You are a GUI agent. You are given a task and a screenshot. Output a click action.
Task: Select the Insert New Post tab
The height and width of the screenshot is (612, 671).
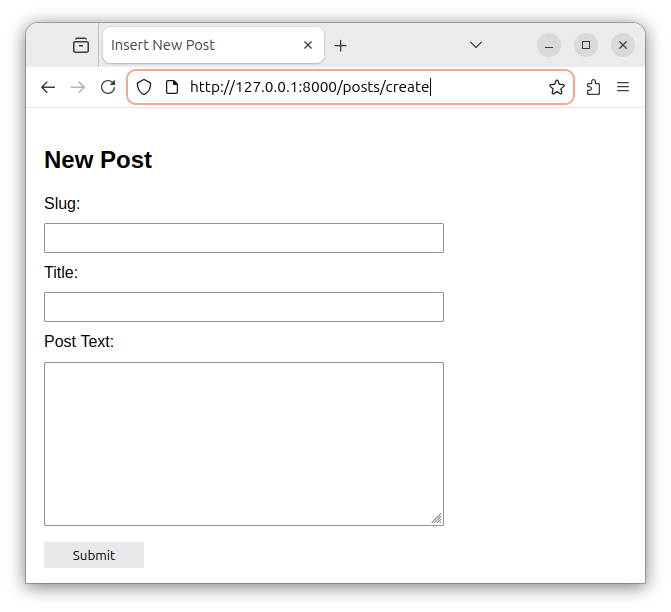point(213,45)
